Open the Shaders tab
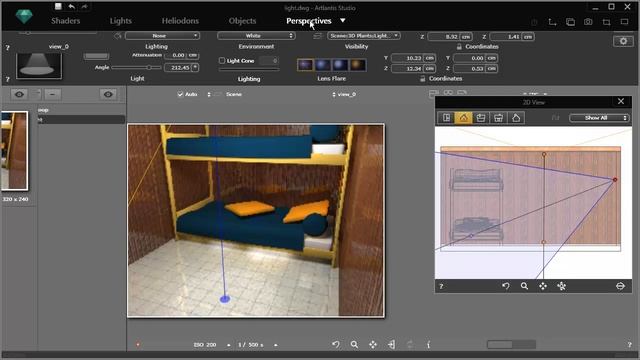Screen dimensions: 640x360 pos(65,21)
